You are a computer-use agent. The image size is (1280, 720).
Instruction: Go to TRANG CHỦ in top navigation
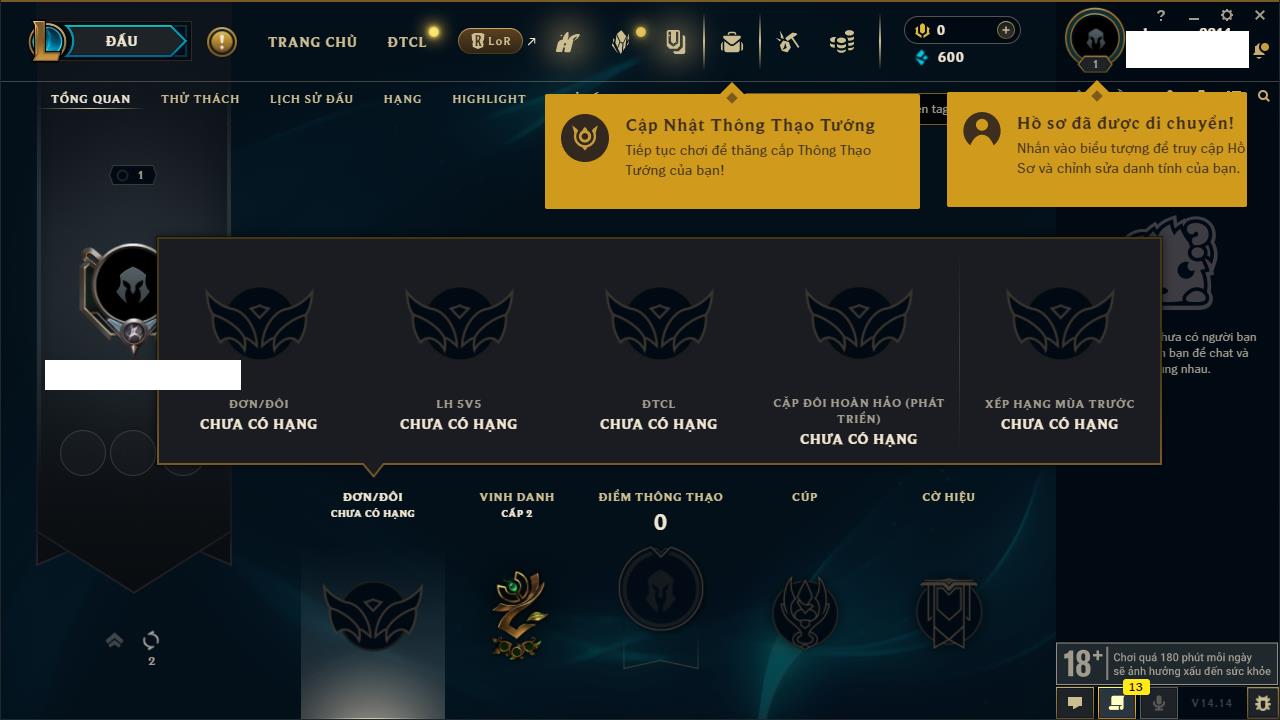312,42
